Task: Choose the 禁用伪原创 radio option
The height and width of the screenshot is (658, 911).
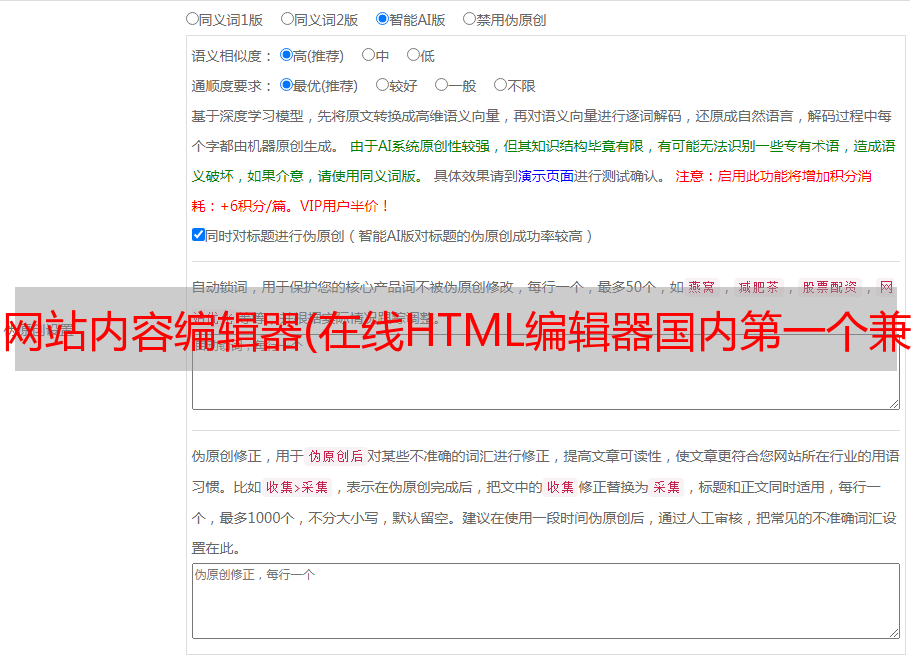Action: [x=469, y=19]
